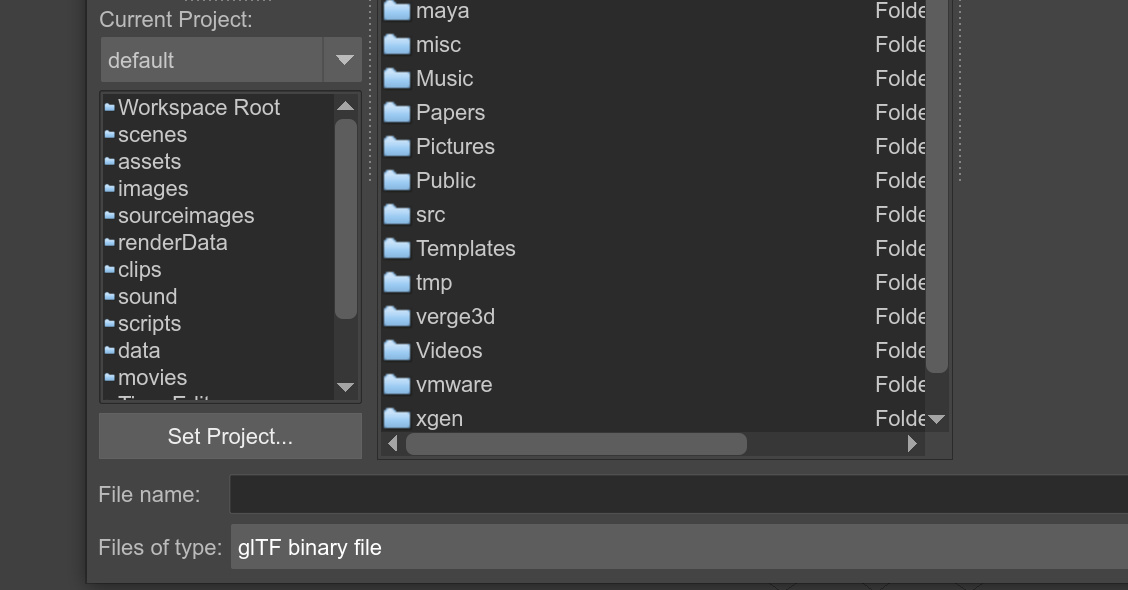Select the scenes project folder

click(x=152, y=135)
